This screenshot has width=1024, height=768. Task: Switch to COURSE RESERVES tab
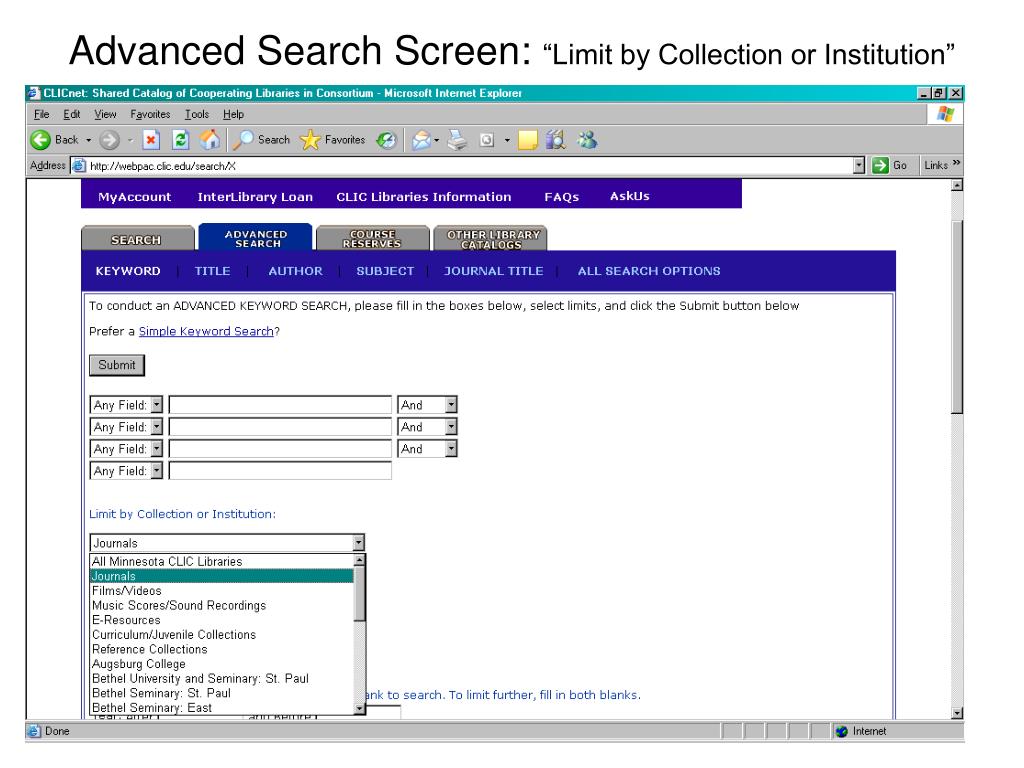(372, 239)
